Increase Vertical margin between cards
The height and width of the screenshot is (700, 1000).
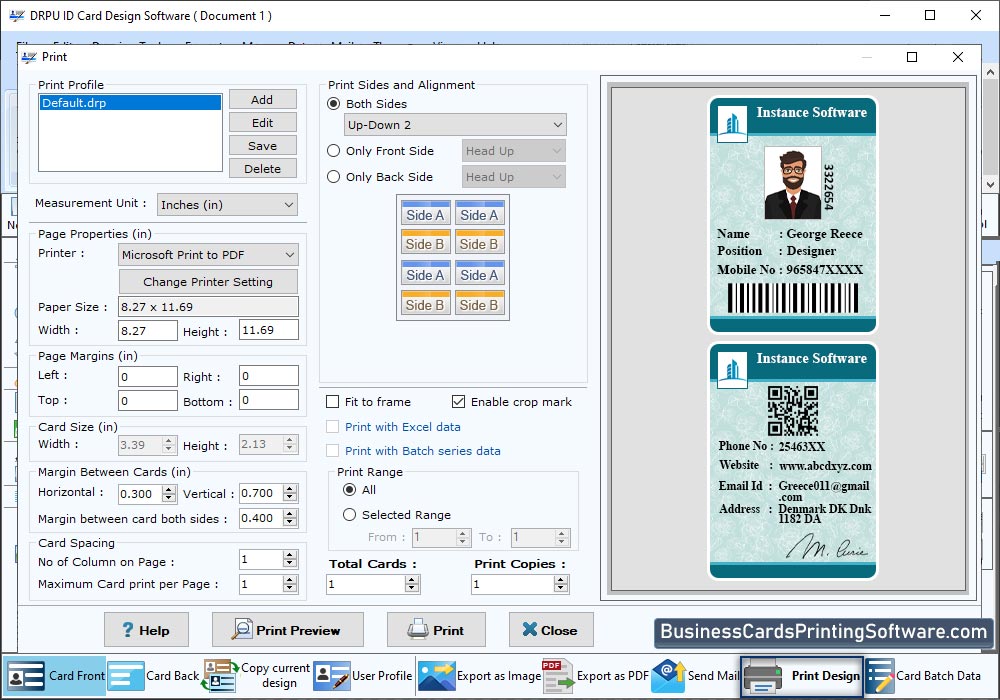point(290,489)
